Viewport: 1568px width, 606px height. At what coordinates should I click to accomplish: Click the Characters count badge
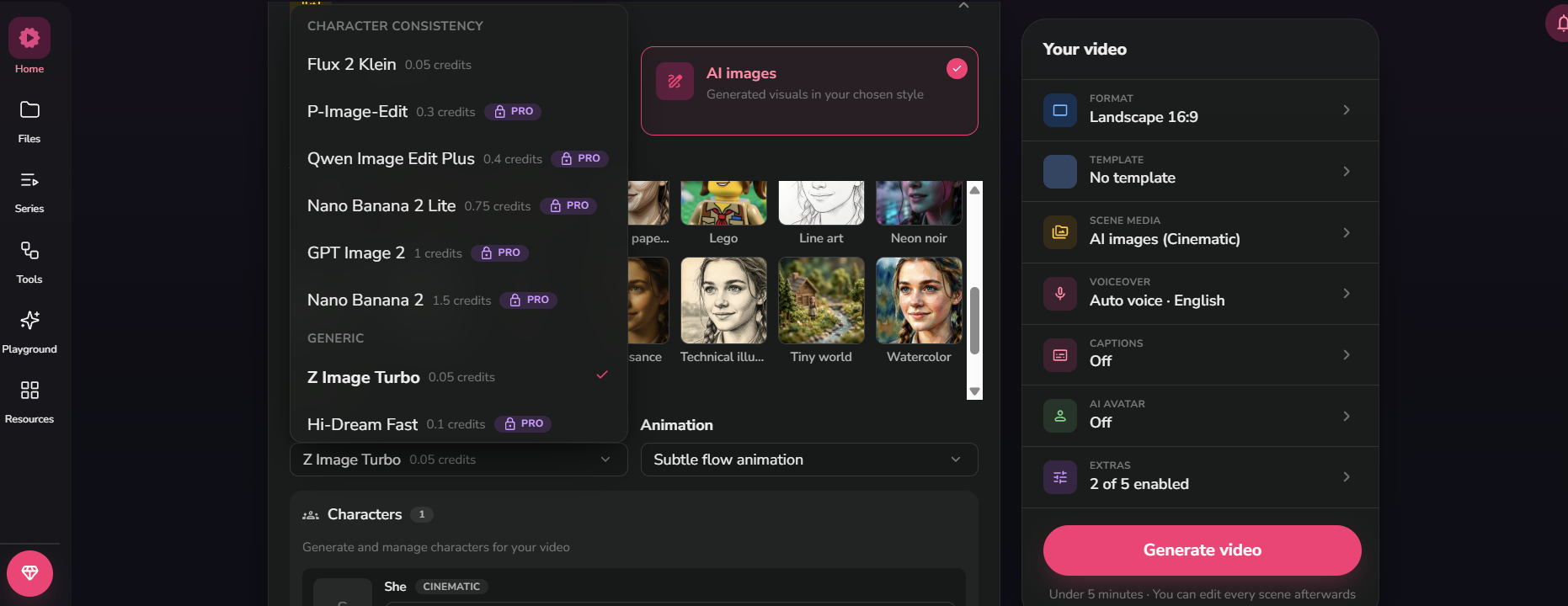[x=422, y=514]
